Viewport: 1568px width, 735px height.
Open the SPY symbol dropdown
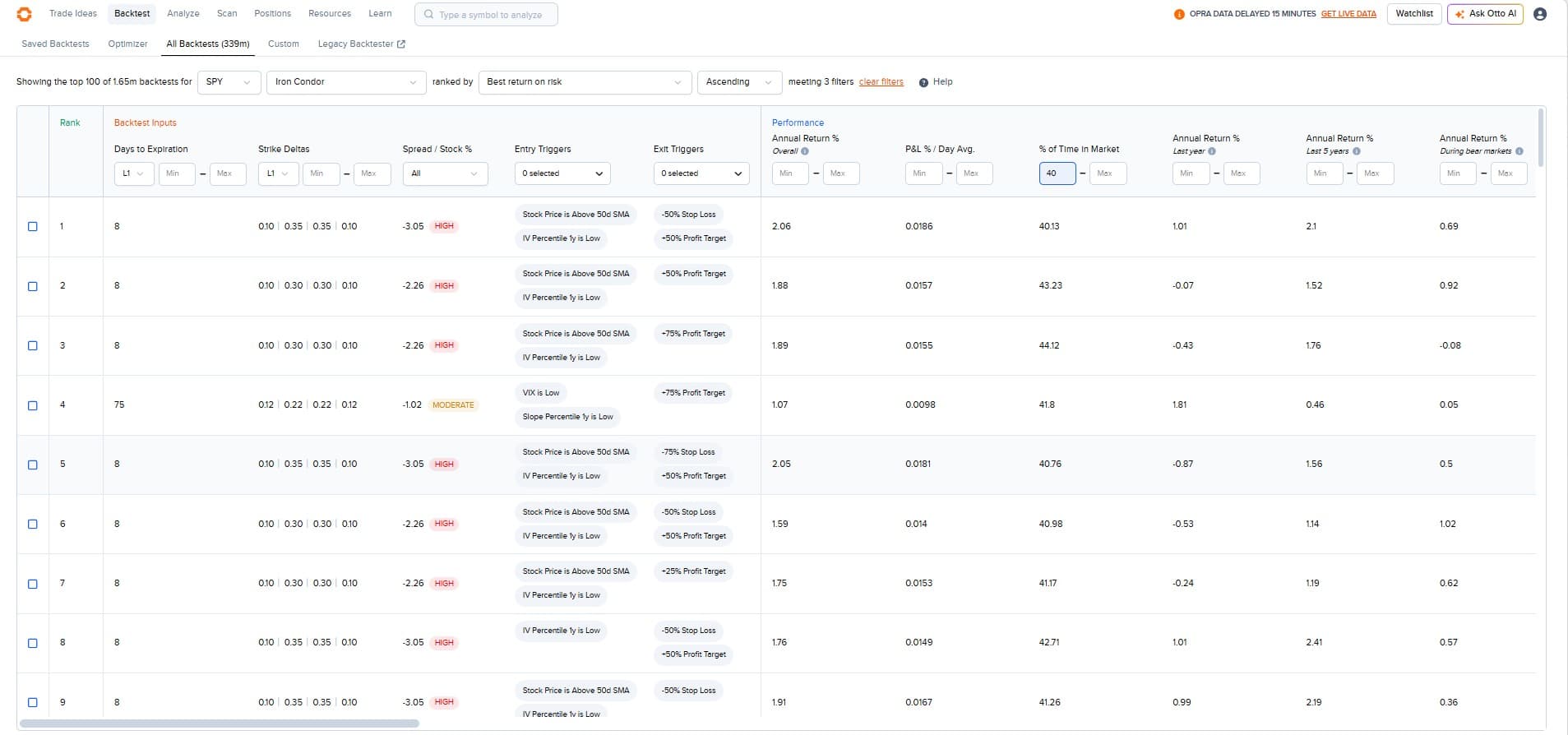[x=229, y=82]
